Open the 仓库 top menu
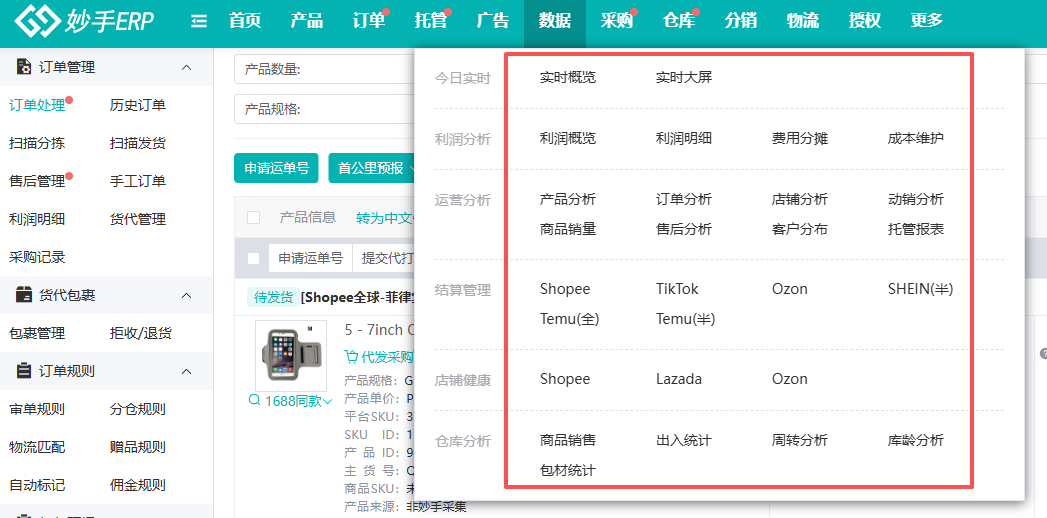1047x518 pixels. 679,21
